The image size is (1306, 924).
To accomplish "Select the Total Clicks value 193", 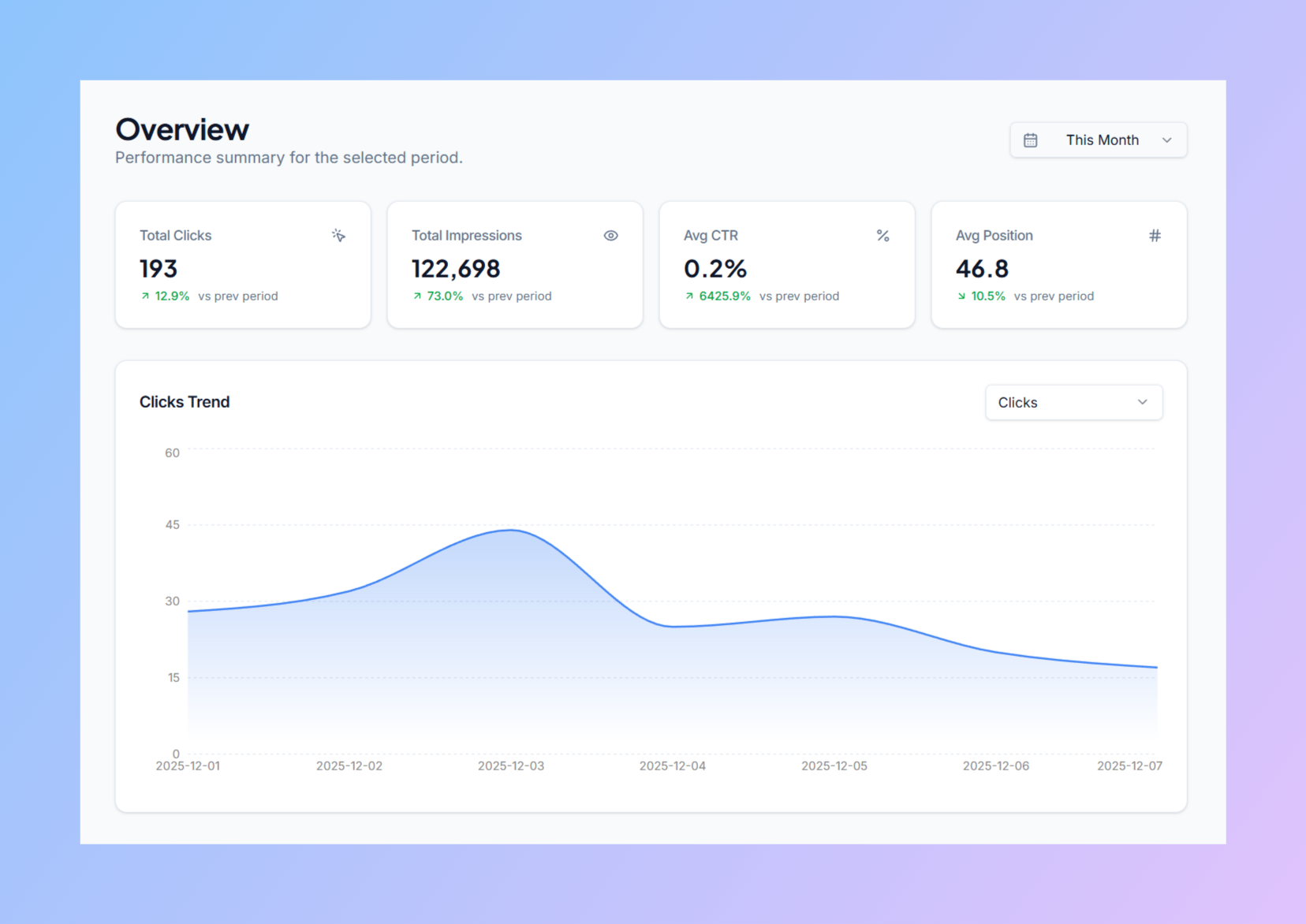I will pos(159,269).
